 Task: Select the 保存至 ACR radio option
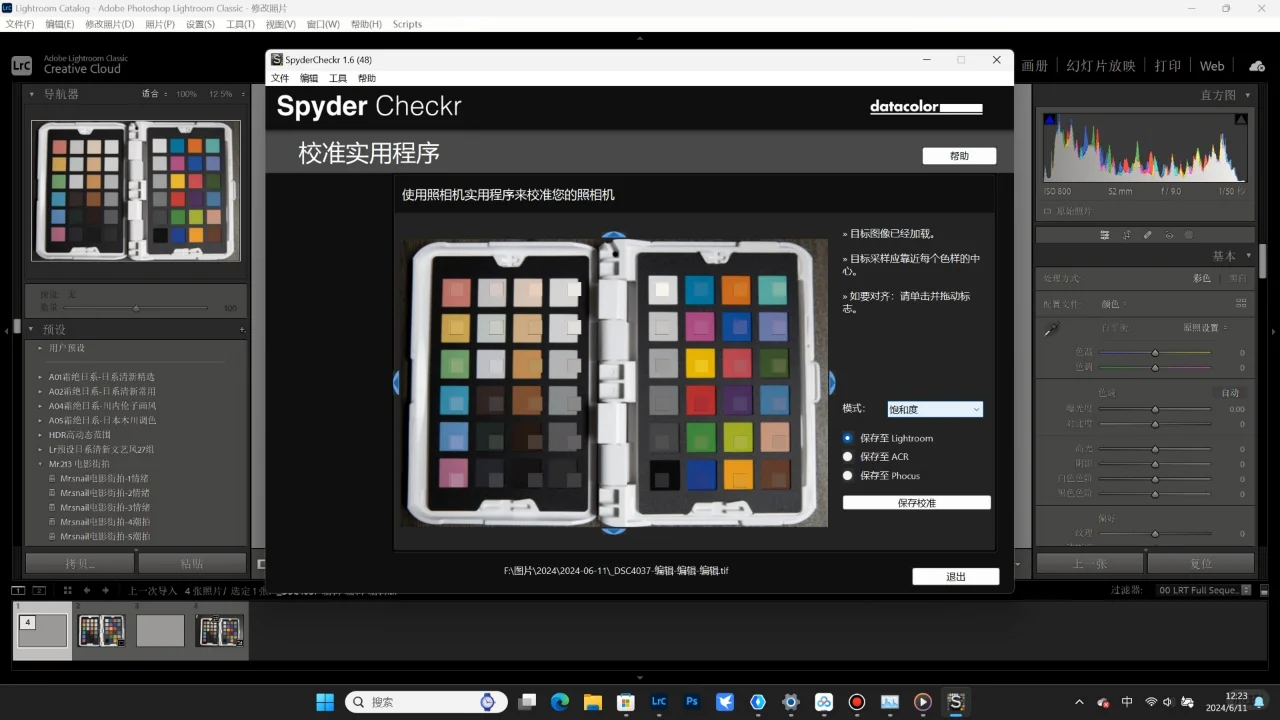(848, 457)
